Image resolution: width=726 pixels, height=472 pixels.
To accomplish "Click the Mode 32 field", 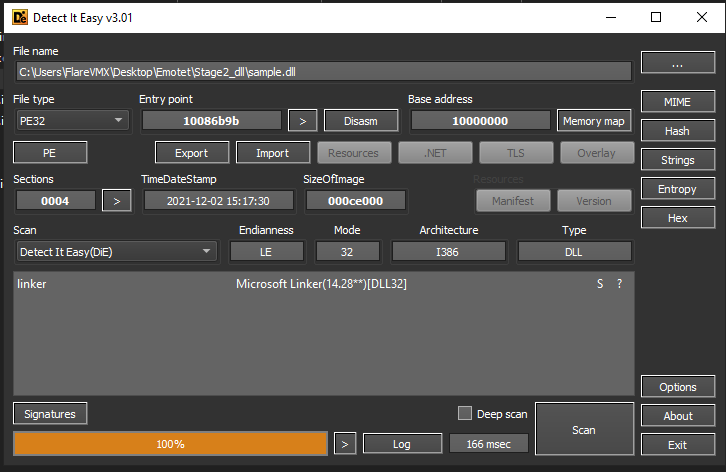I will pos(347,252).
